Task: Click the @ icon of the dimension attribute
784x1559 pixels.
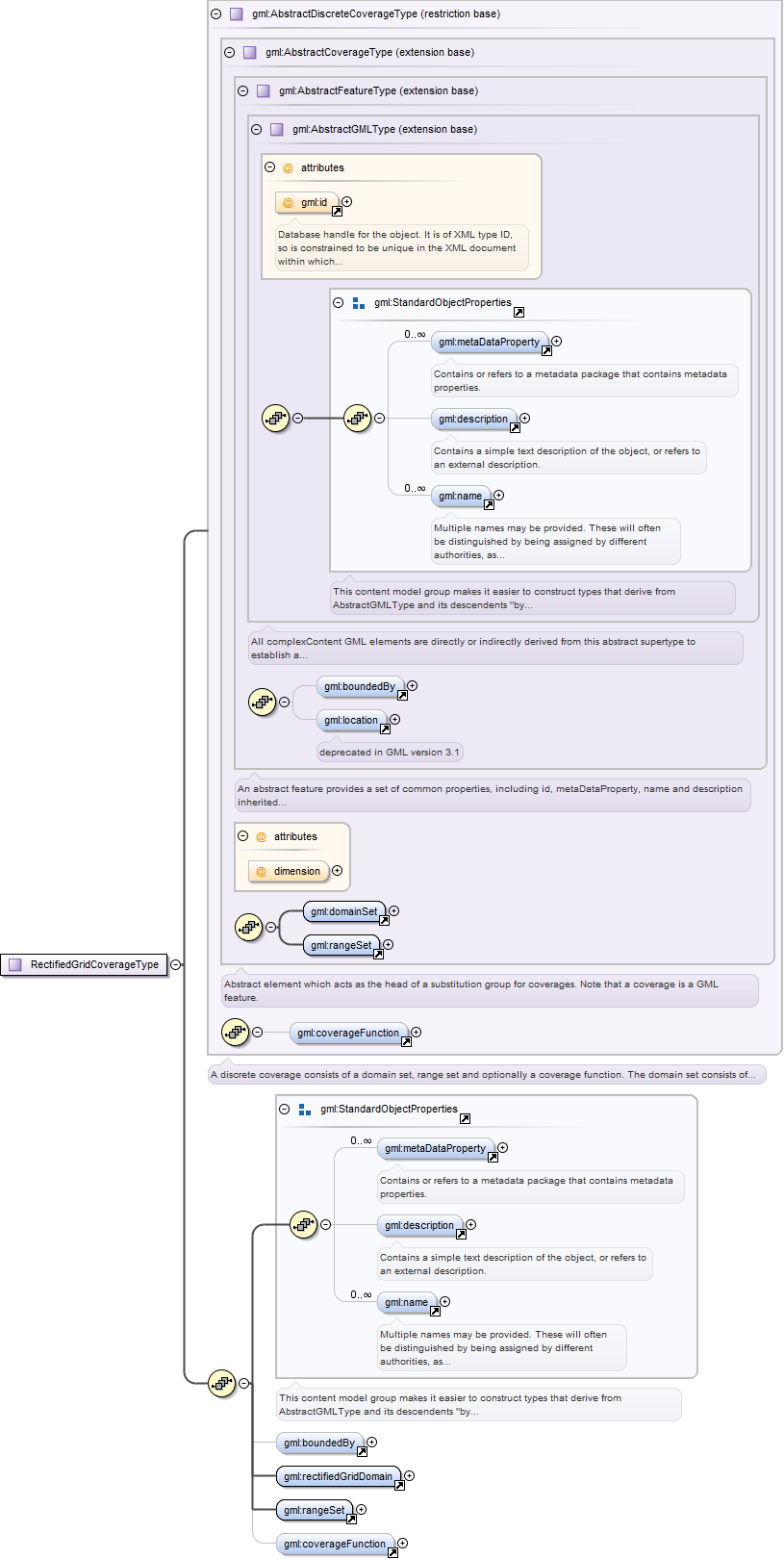Action: [261, 871]
